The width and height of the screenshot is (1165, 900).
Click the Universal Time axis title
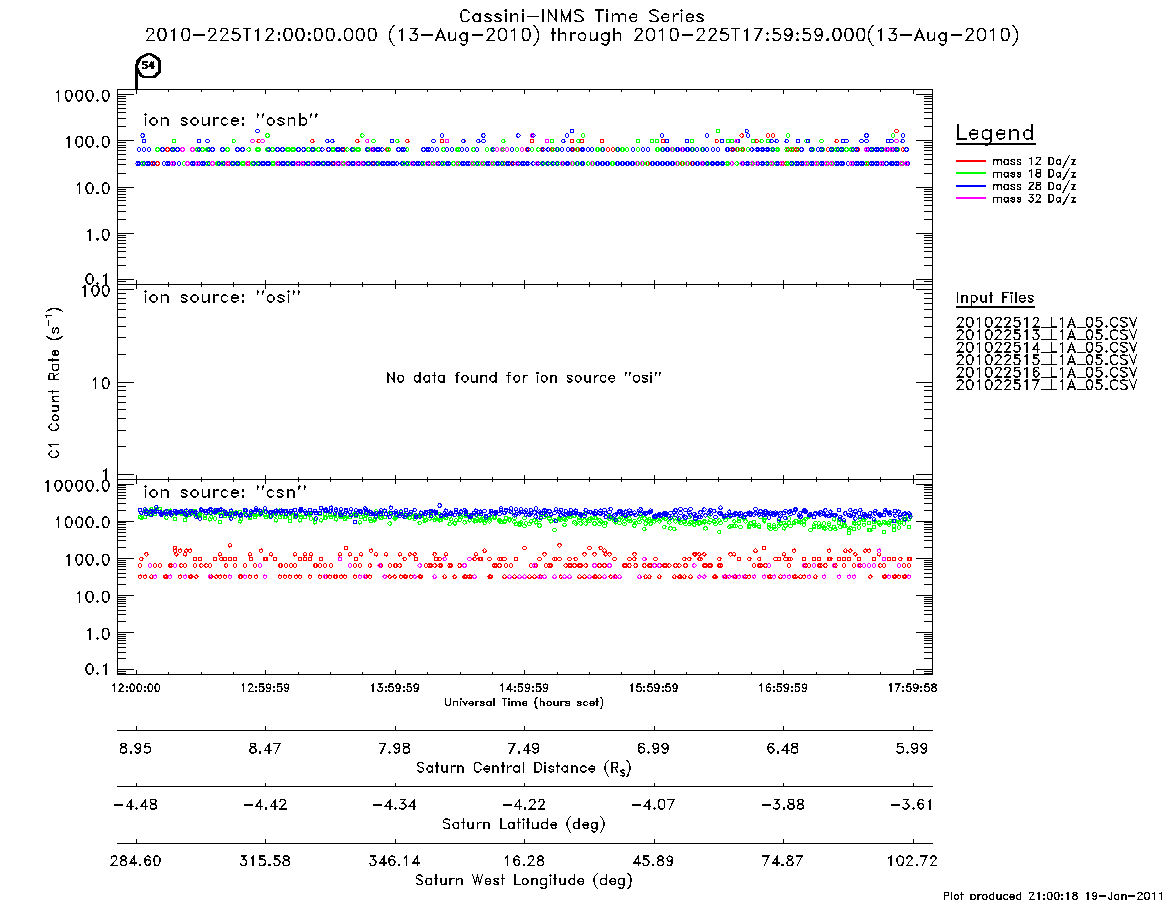524,702
